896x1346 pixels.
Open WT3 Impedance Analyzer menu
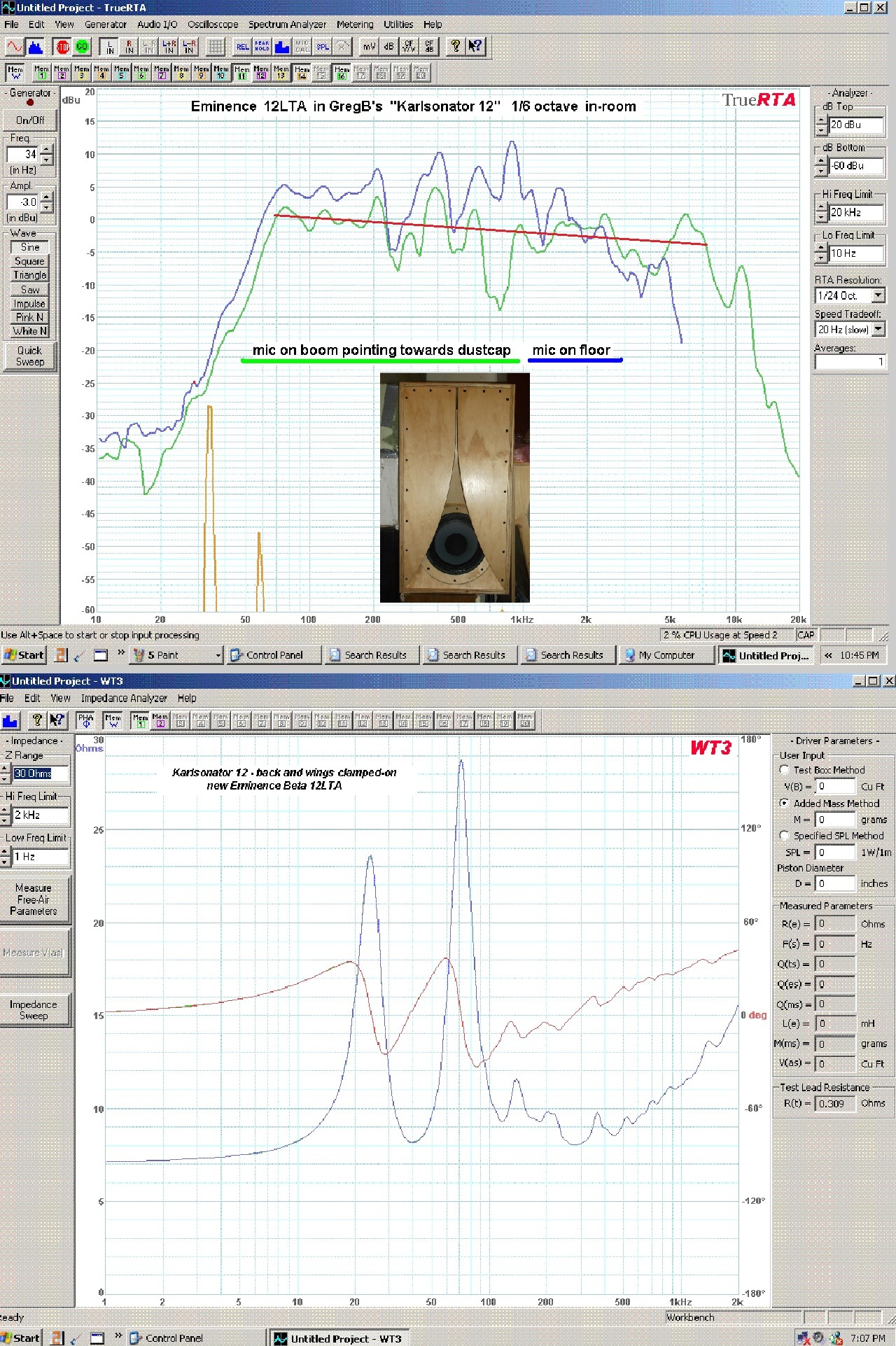click(x=124, y=698)
